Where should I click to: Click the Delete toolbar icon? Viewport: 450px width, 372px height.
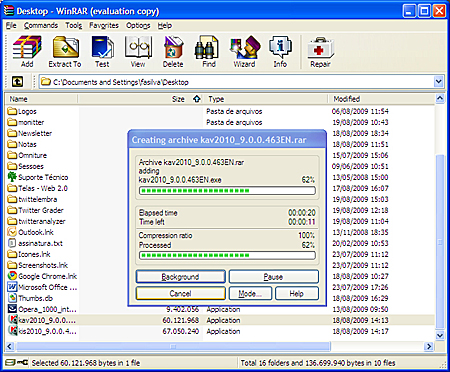173,47
